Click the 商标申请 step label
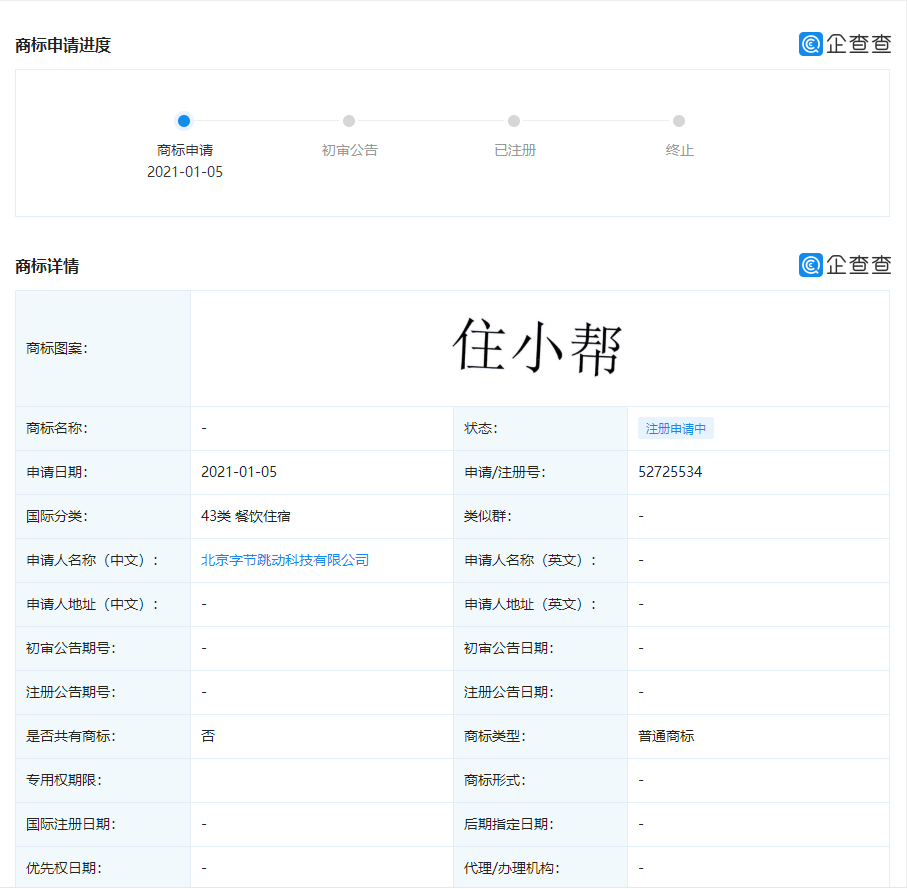 (185, 150)
